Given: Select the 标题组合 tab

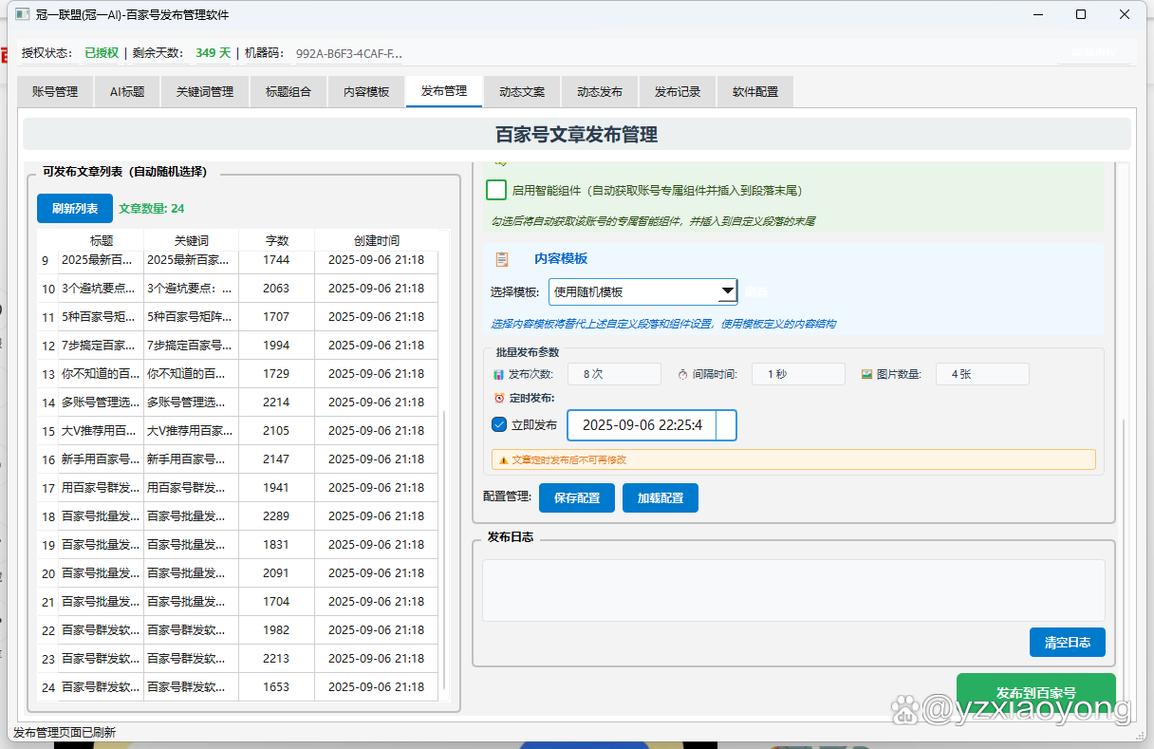Looking at the screenshot, I should click(288, 92).
